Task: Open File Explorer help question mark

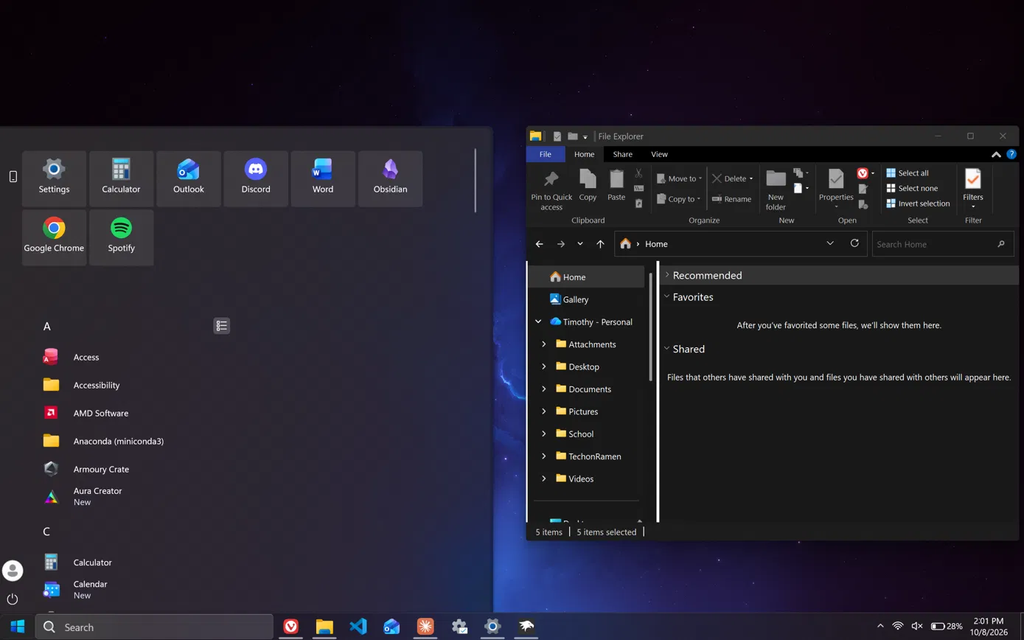Action: pyautogui.click(x=1012, y=154)
